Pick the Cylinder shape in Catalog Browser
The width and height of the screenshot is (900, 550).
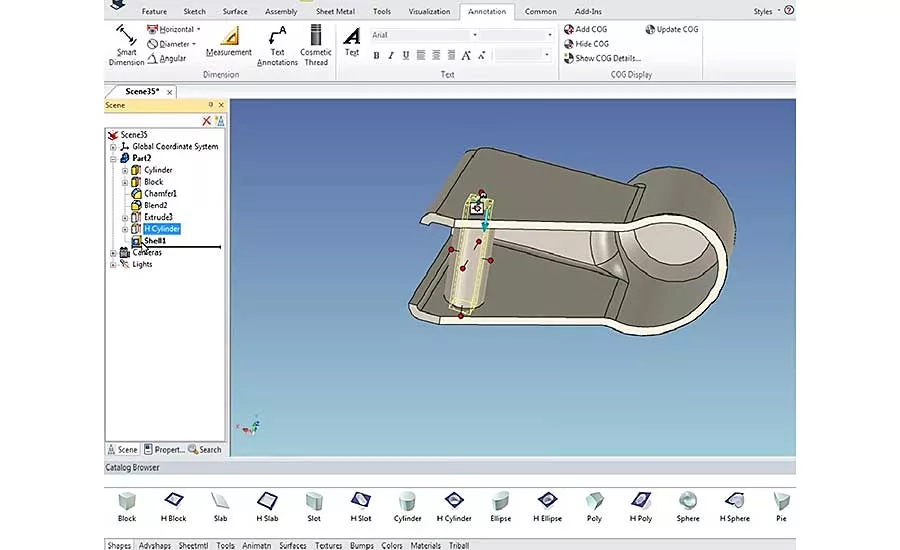[x=408, y=507]
